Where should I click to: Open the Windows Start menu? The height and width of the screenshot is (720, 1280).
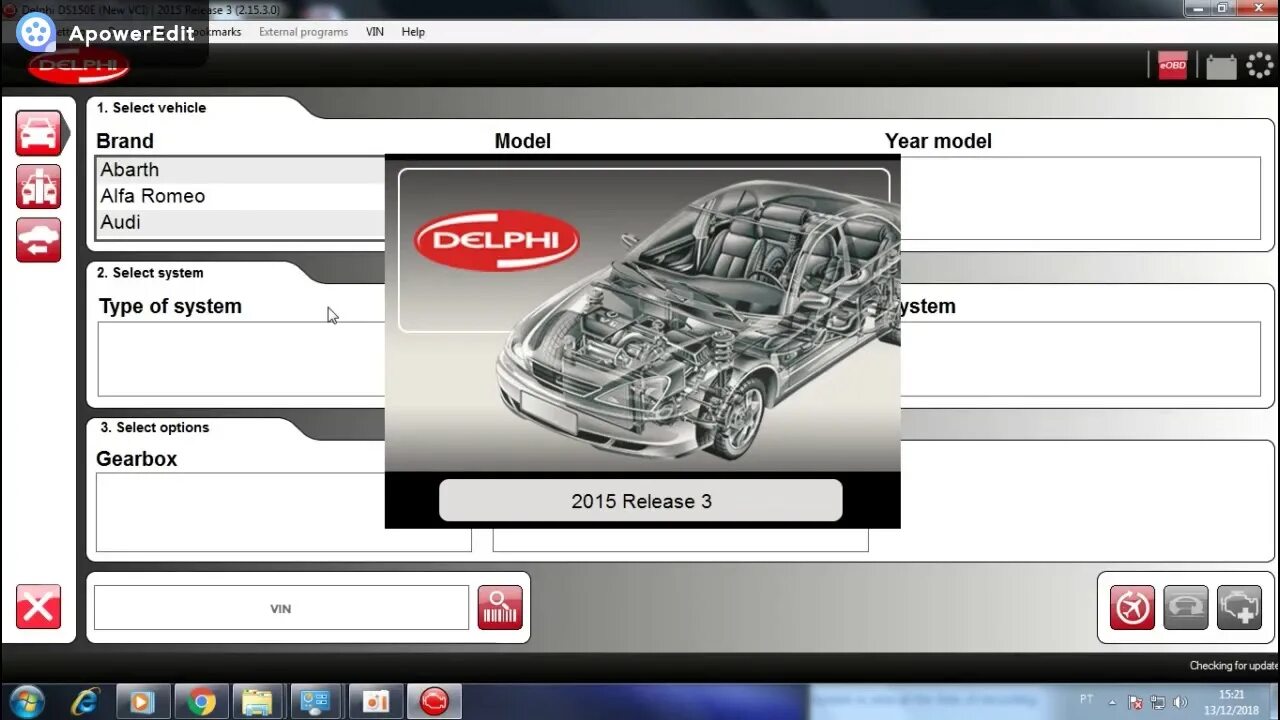[x=26, y=702]
